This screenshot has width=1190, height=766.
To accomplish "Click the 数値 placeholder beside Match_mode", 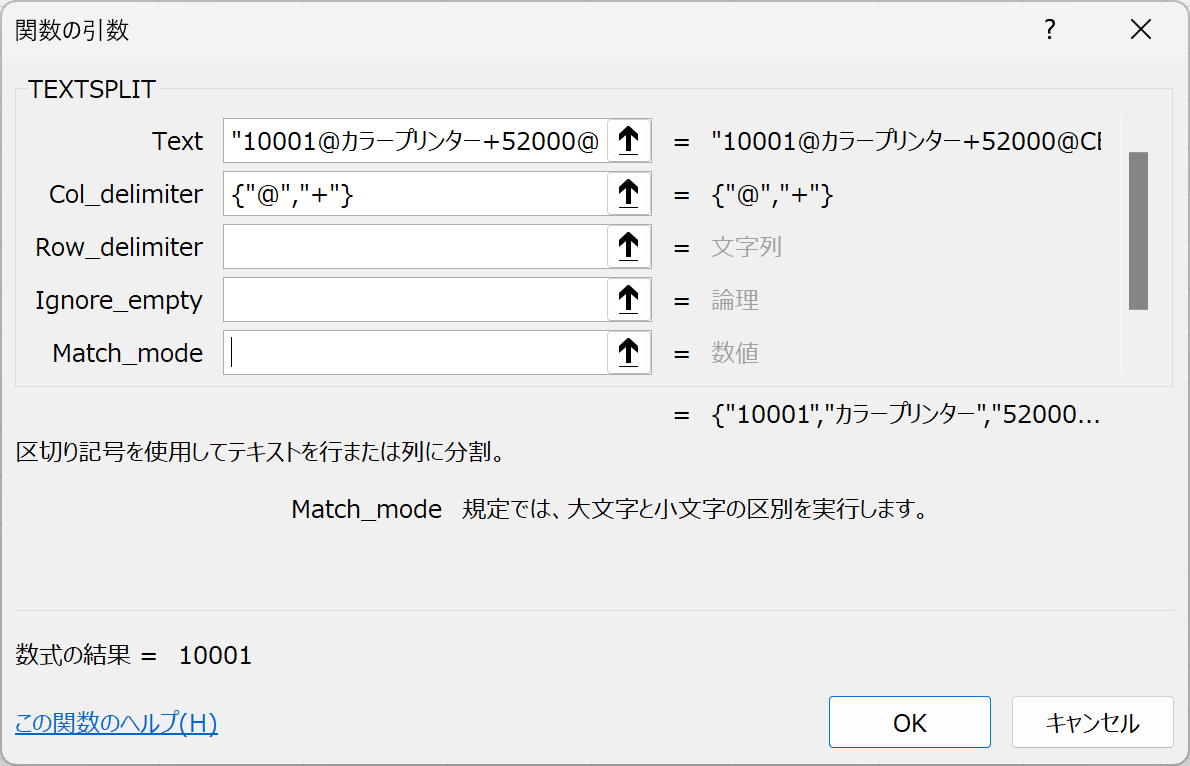I will 735,353.
